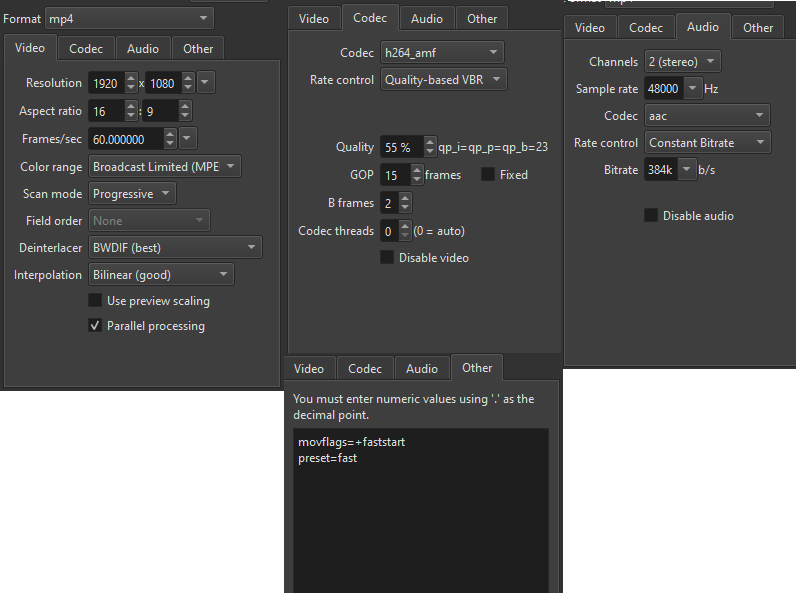
Task: Click Codec threads spinner arrows
Action: tap(405, 231)
